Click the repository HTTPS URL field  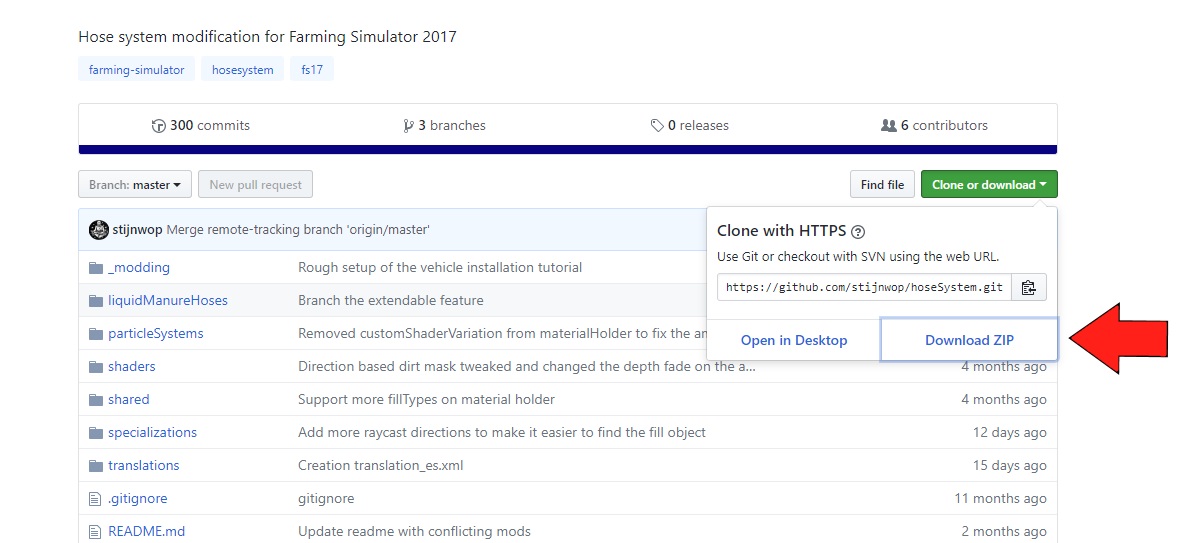(864, 288)
